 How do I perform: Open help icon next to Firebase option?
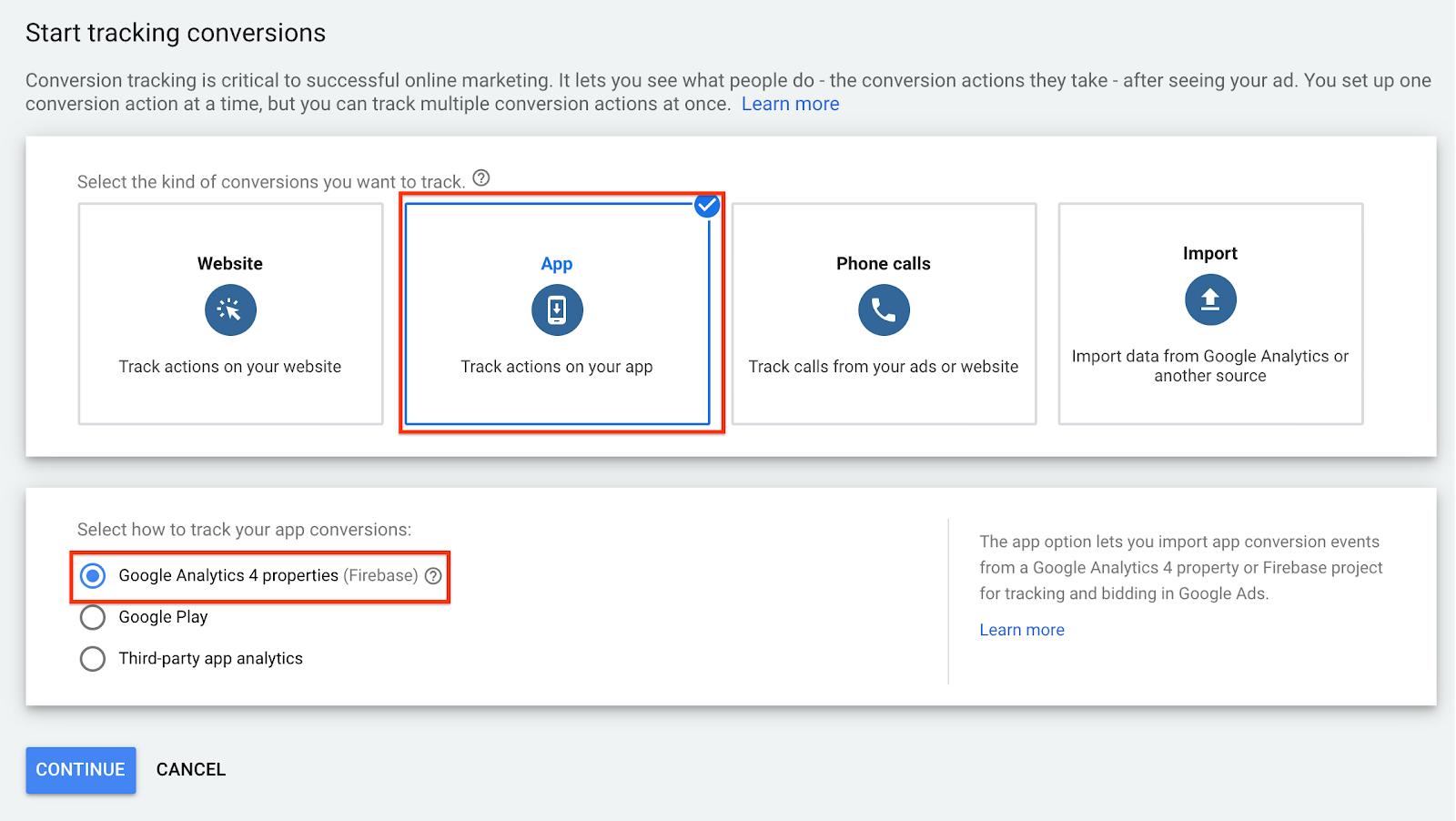coord(433,576)
